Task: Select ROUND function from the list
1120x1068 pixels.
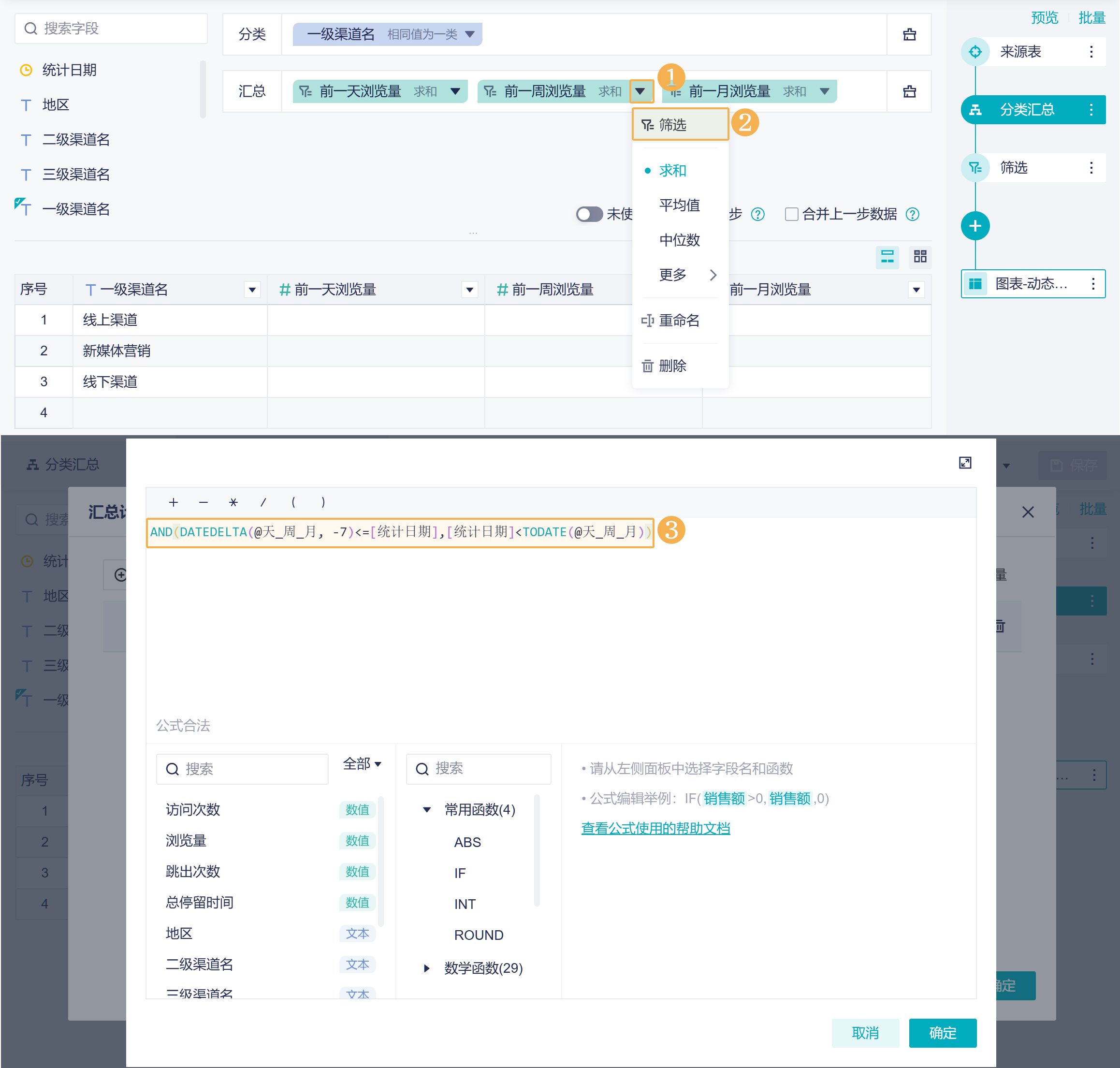Action: click(x=478, y=935)
